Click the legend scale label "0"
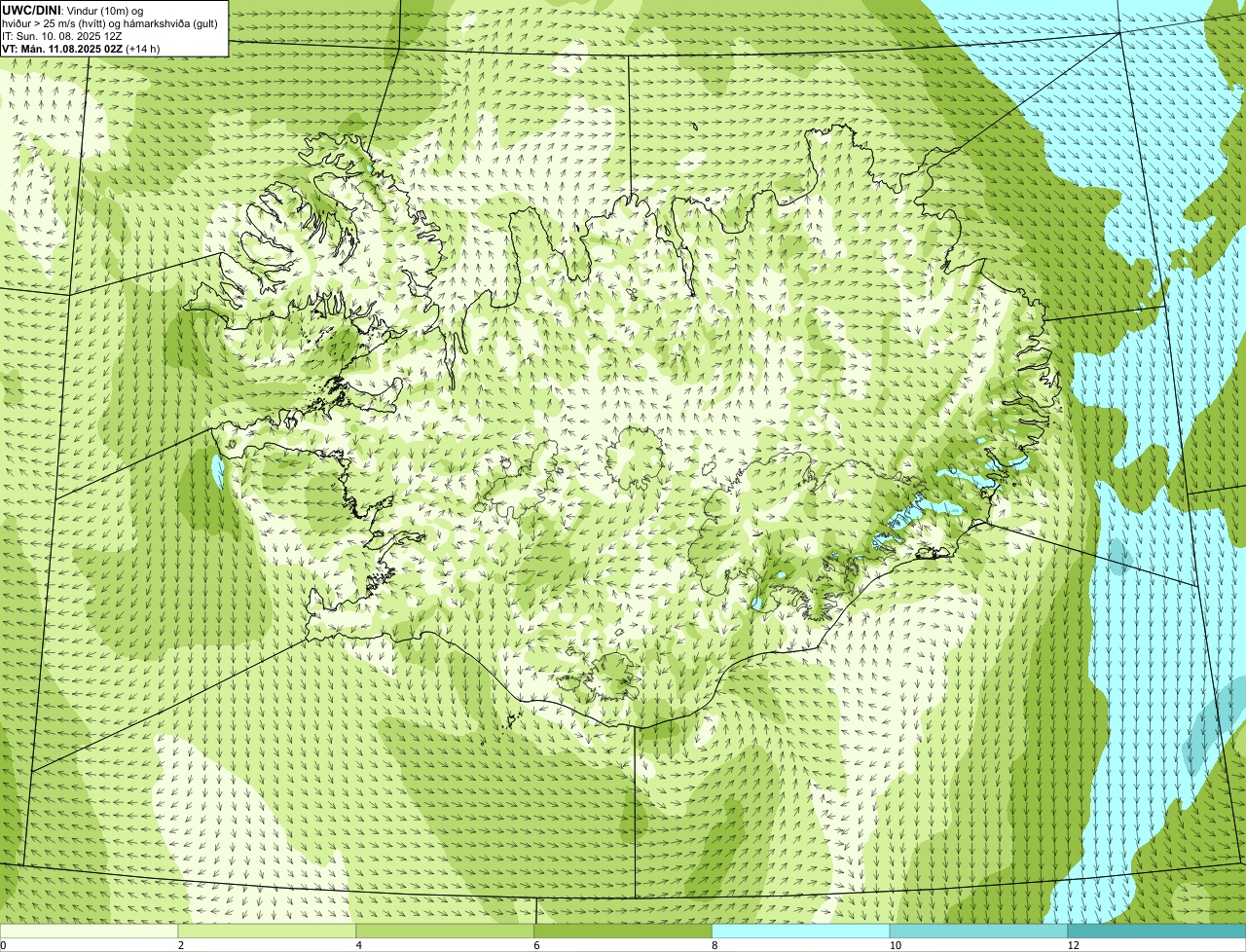This screenshot has width=1246, height=952. (4, 945)
